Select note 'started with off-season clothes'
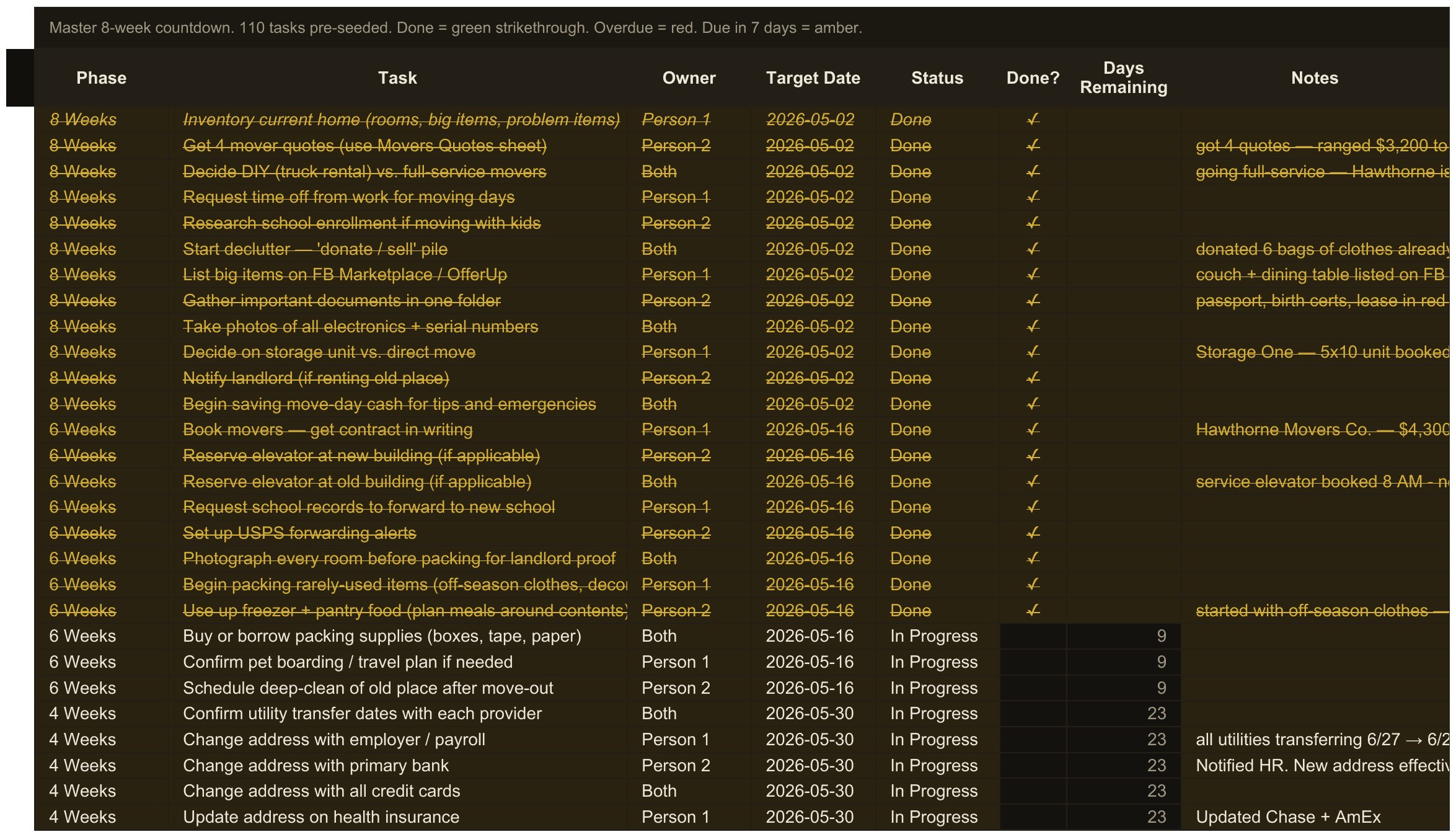 tap(1323, 611)
